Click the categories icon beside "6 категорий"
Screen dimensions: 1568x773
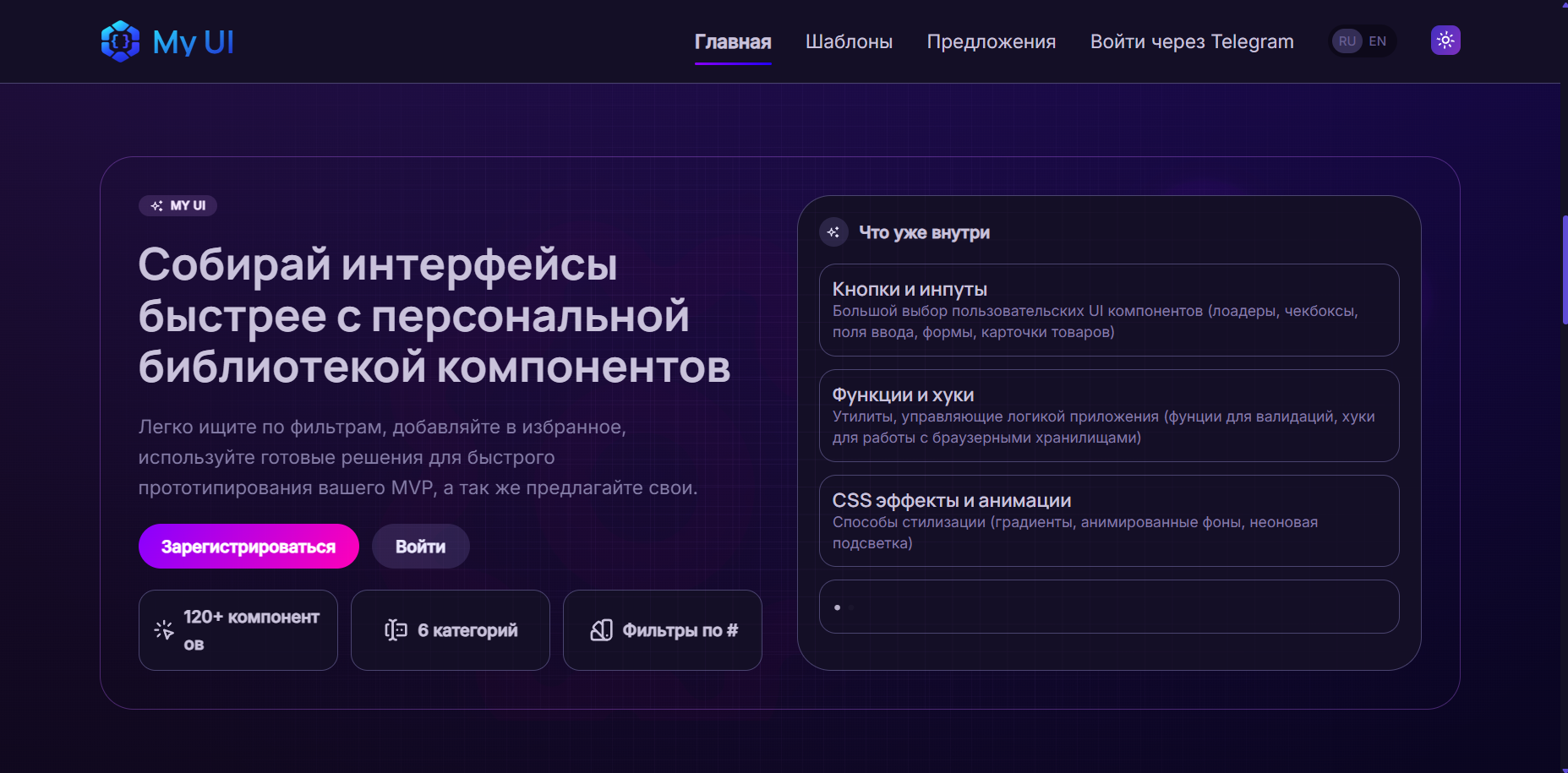tap(396, 630)
